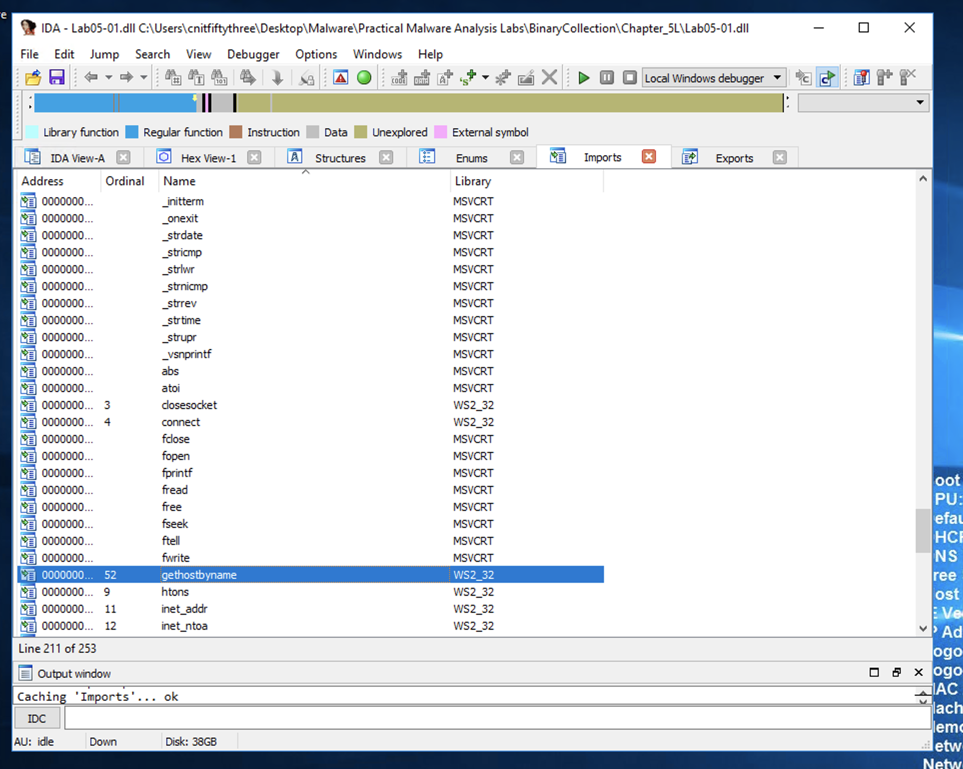Open the Debugger menu
Viewport: 963px width, 769px height.
(253, 54)
